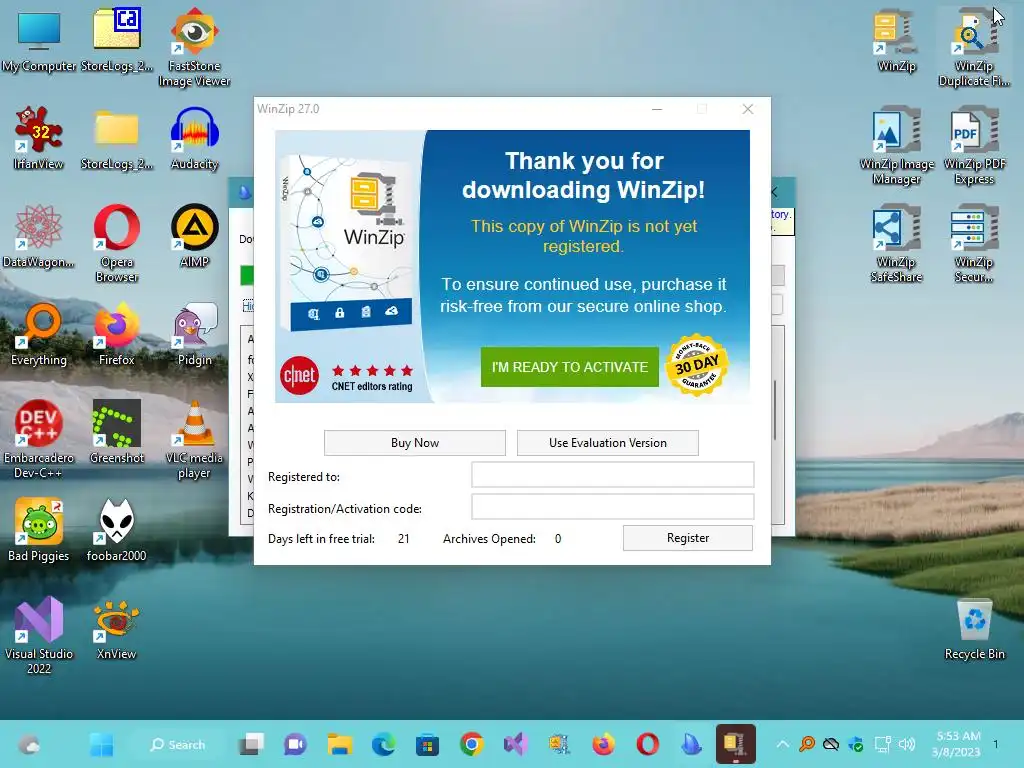Open WinZip Image Manager shortcut
Viewport: 1024px width, 768px height.
897,145
